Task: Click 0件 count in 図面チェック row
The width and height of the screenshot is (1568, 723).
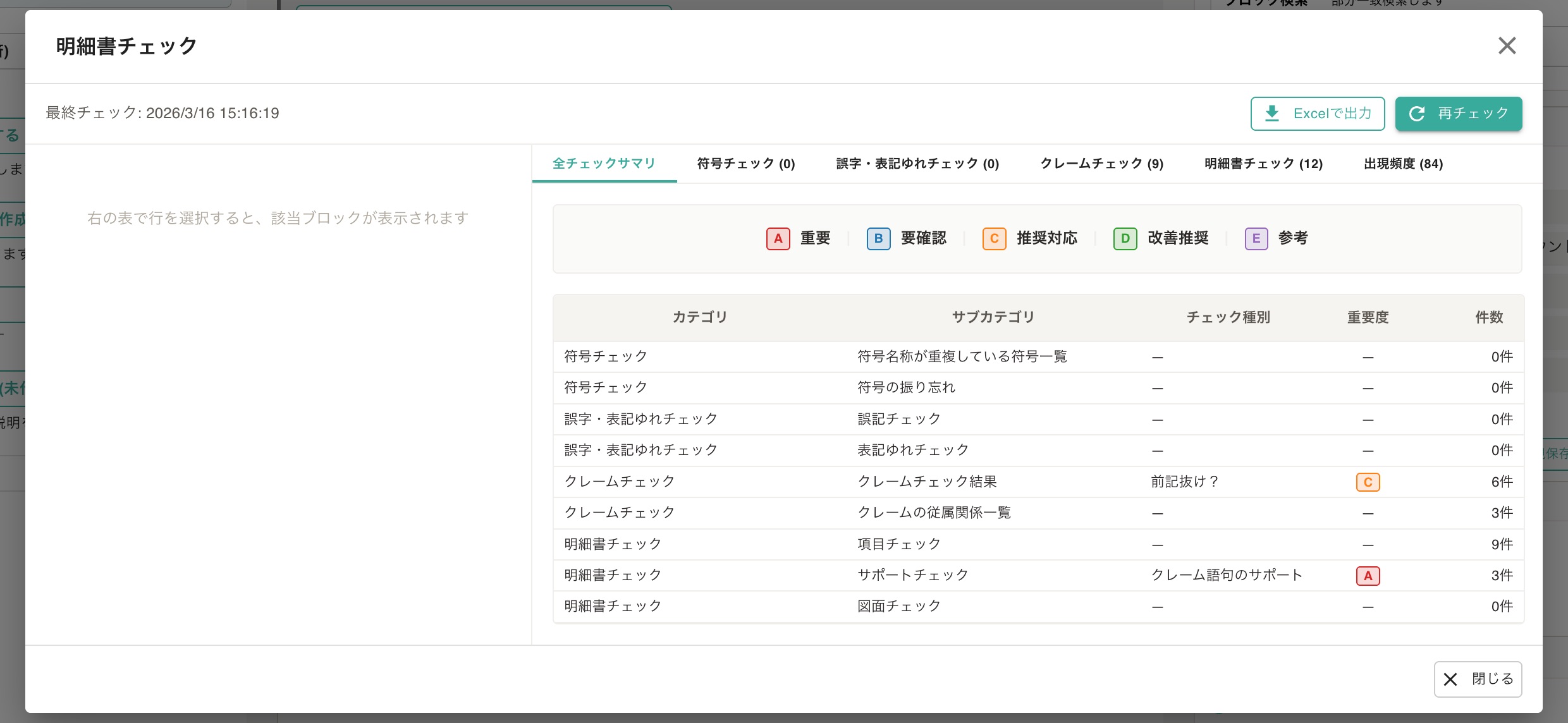Action: (x=1502, y=607)
